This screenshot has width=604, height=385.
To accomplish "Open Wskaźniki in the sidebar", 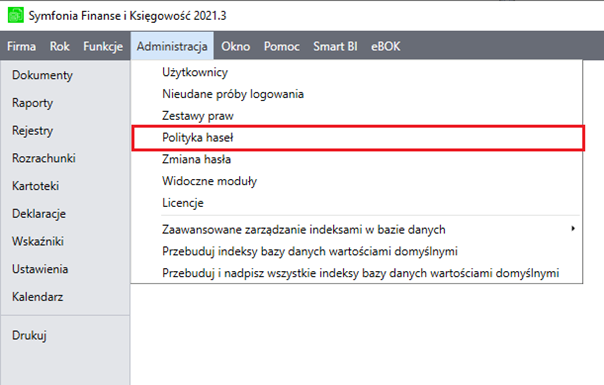I will (38, 242).
